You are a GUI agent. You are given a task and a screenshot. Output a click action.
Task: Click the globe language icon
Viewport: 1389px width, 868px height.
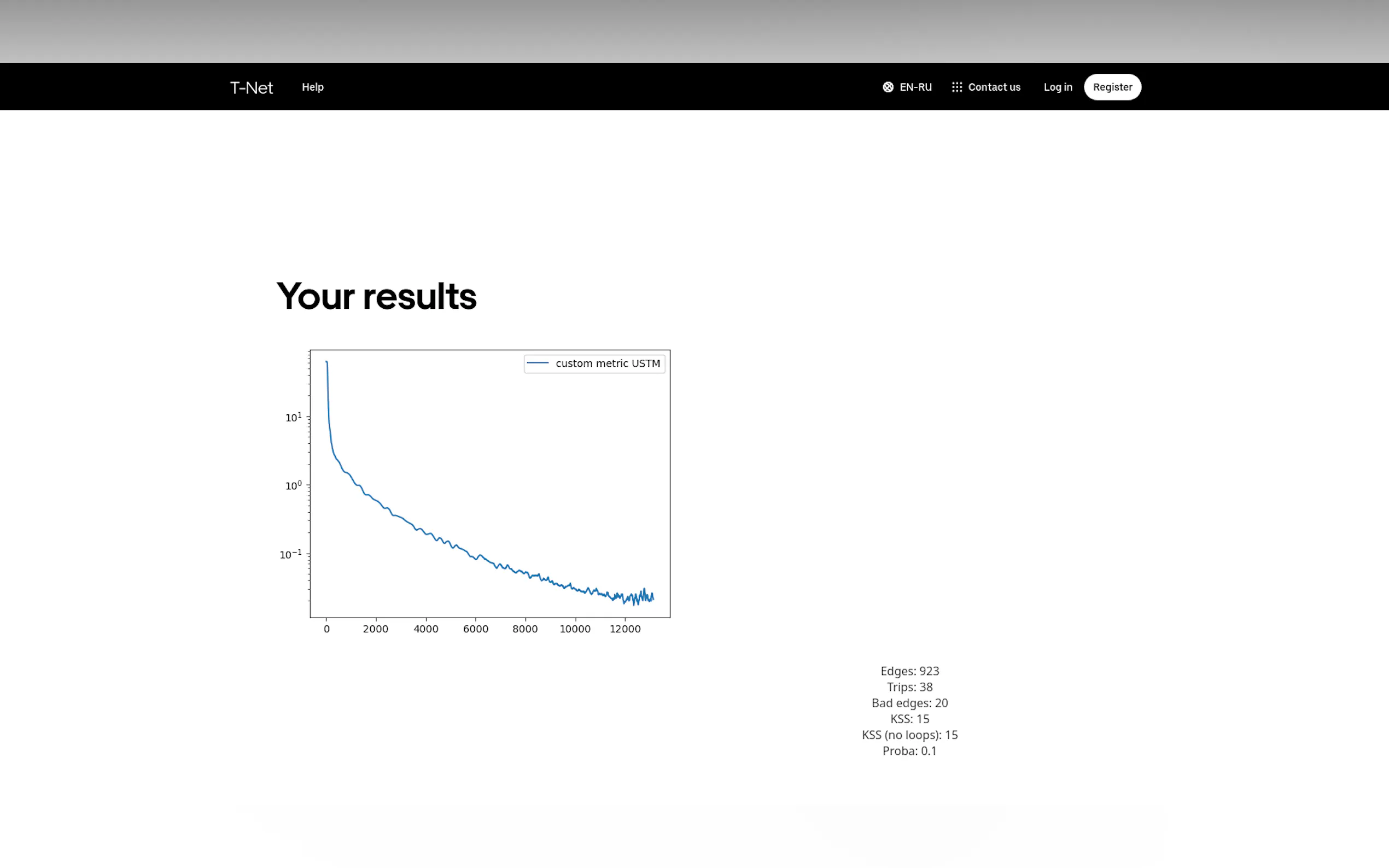point(888,87)
